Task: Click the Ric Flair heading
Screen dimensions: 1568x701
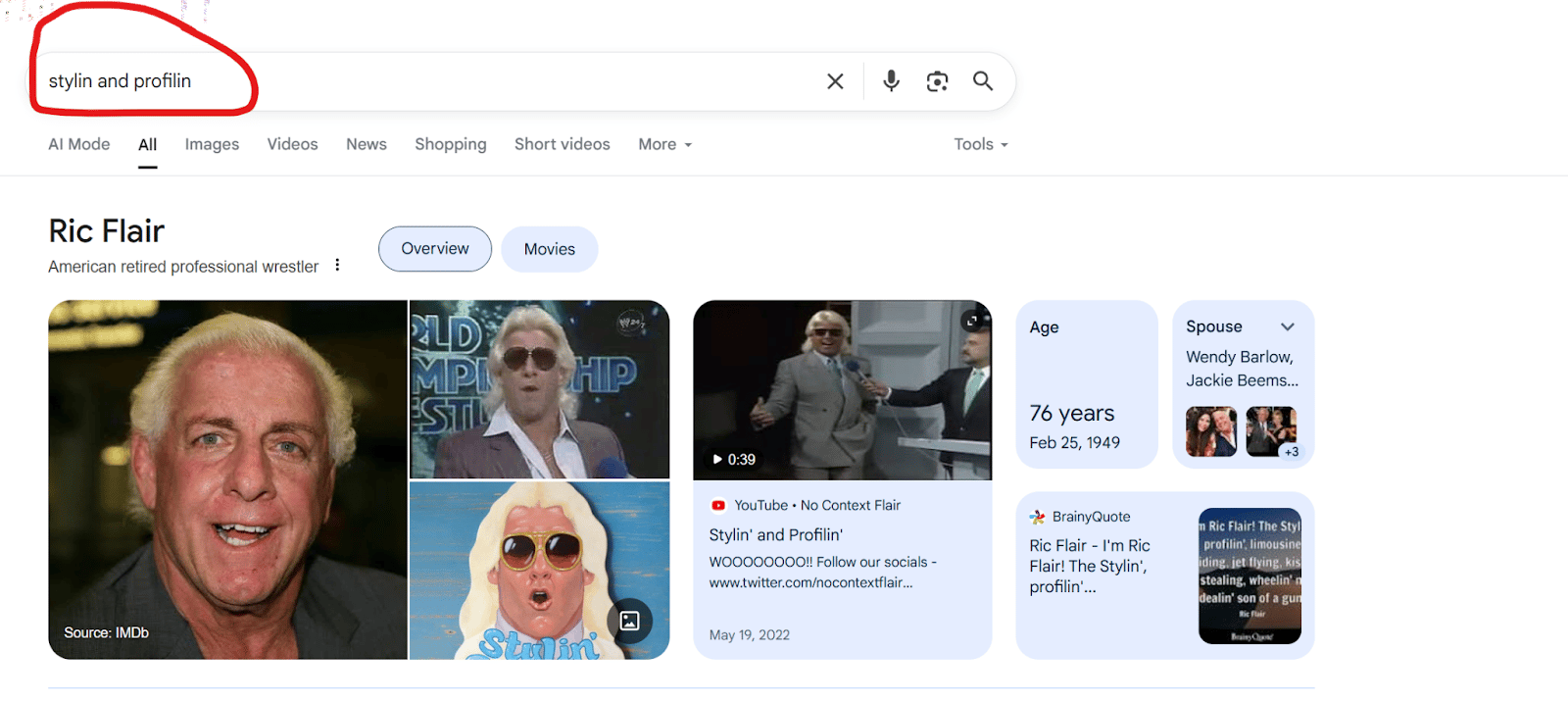Action: (x=107, y=231)
